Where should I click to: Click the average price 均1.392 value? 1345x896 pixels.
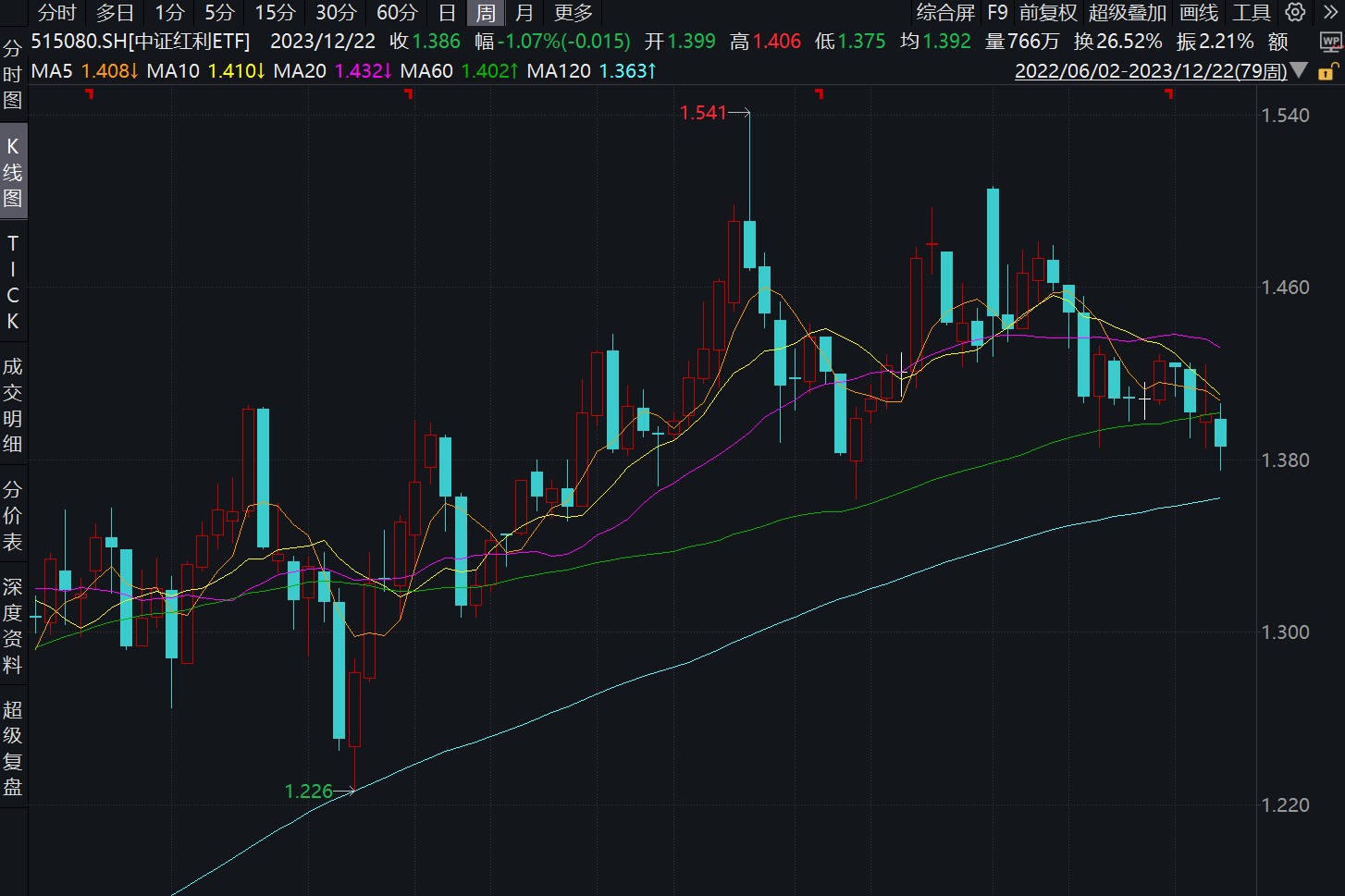935,42
